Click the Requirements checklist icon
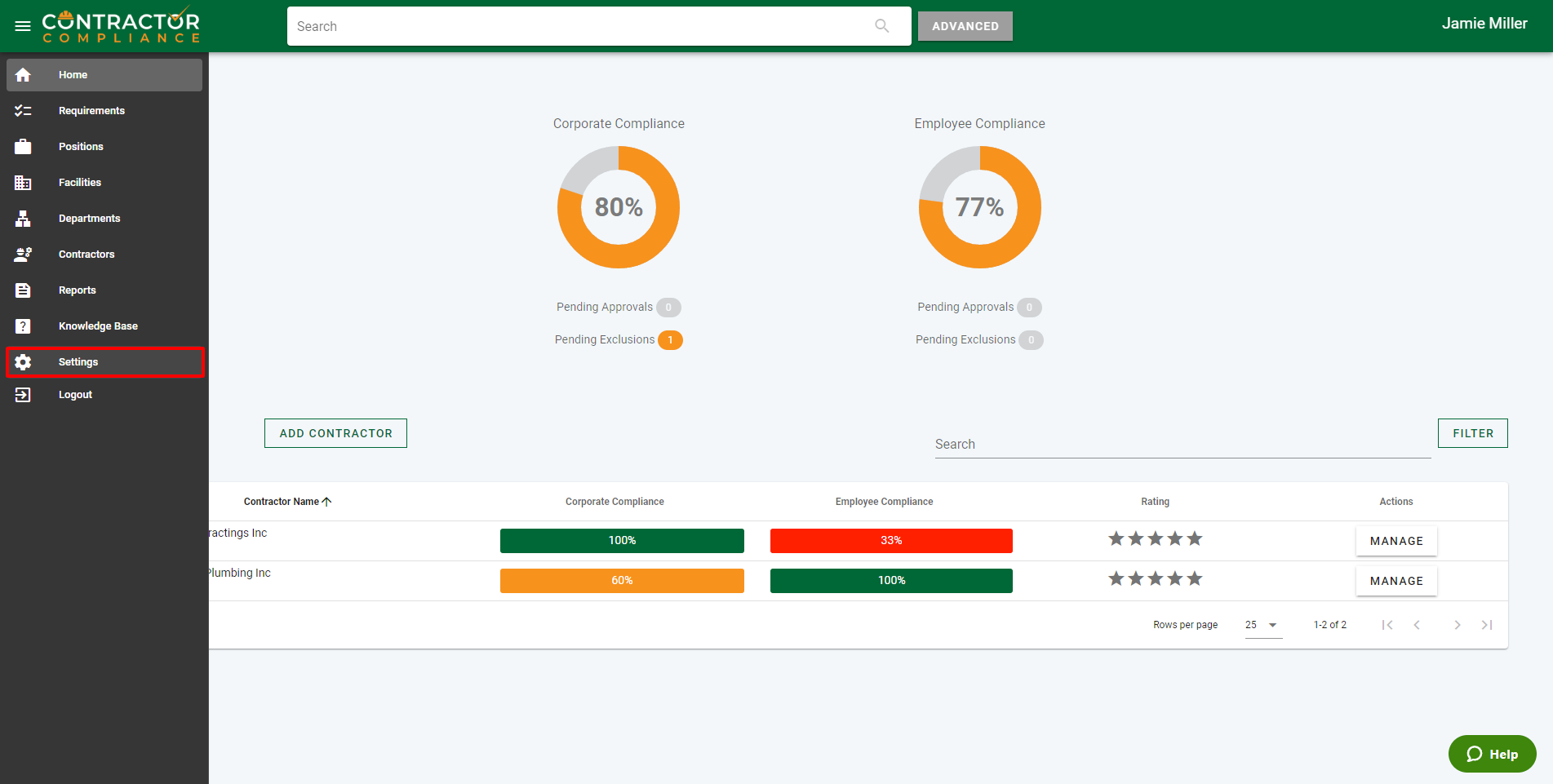 point(23,111)
